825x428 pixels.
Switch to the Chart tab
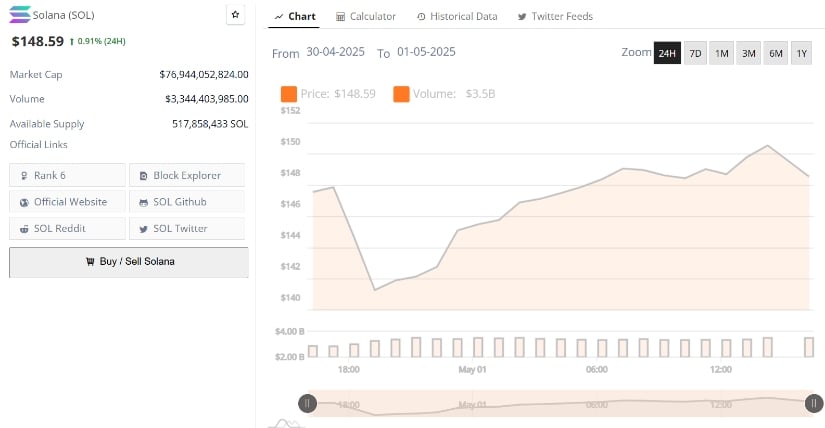pyautogui.click(x=295, y=16)
